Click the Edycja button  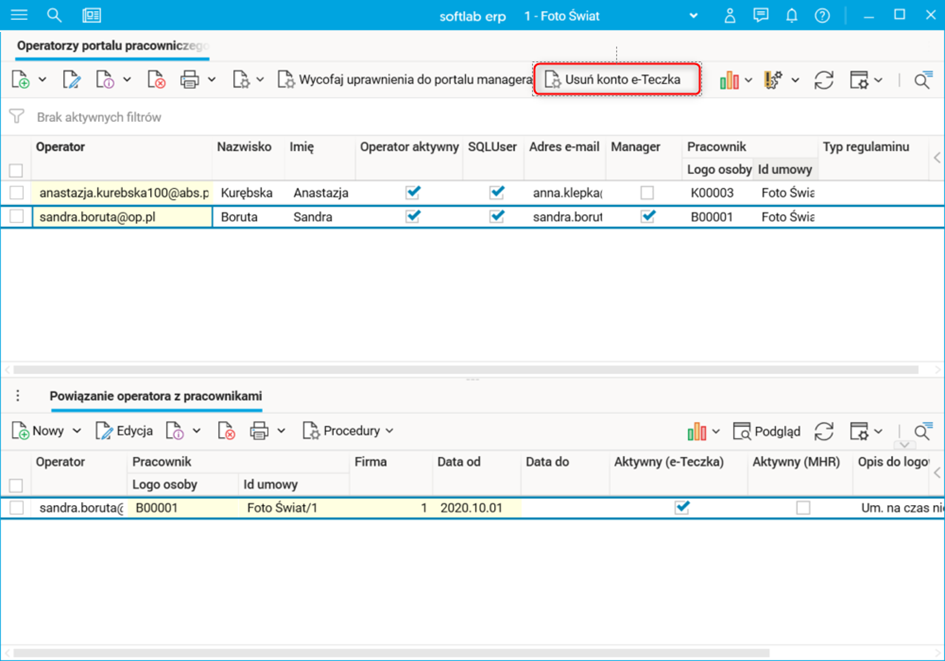[124, 431]
